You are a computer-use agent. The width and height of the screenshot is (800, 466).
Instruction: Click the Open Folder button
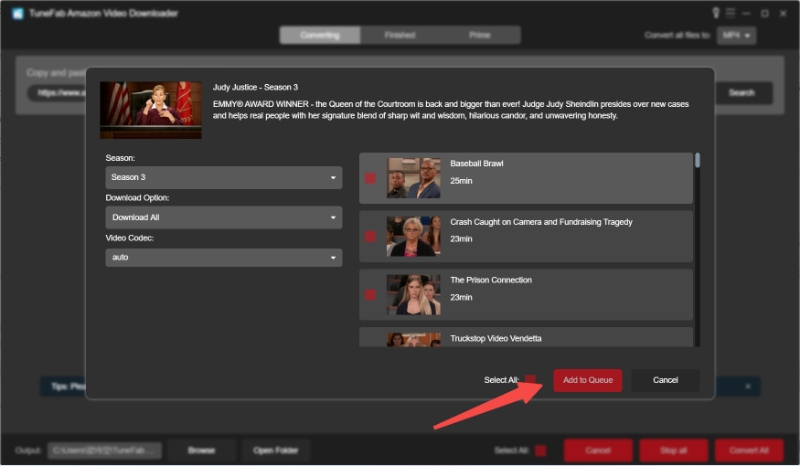click(276, 450)
